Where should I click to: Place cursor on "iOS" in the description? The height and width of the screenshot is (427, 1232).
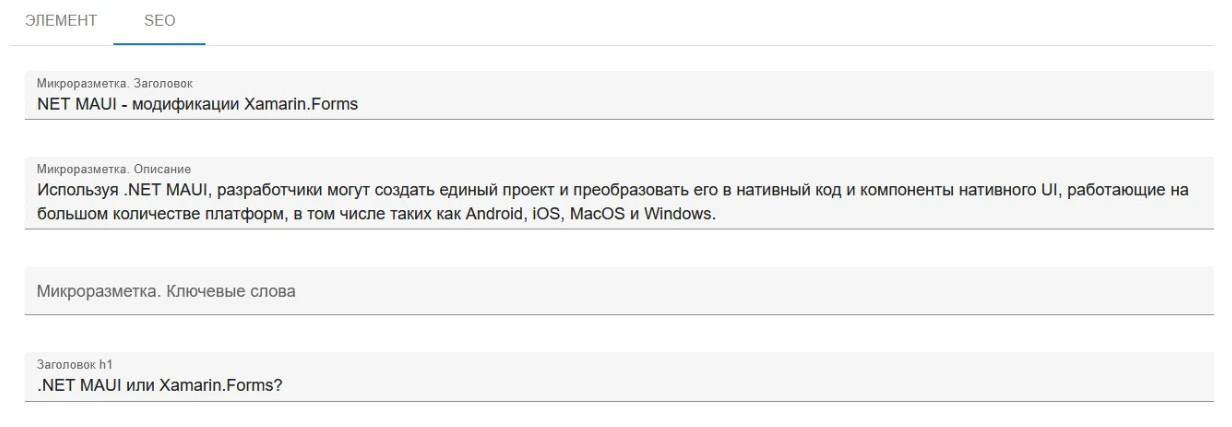[x=540, y=215]
